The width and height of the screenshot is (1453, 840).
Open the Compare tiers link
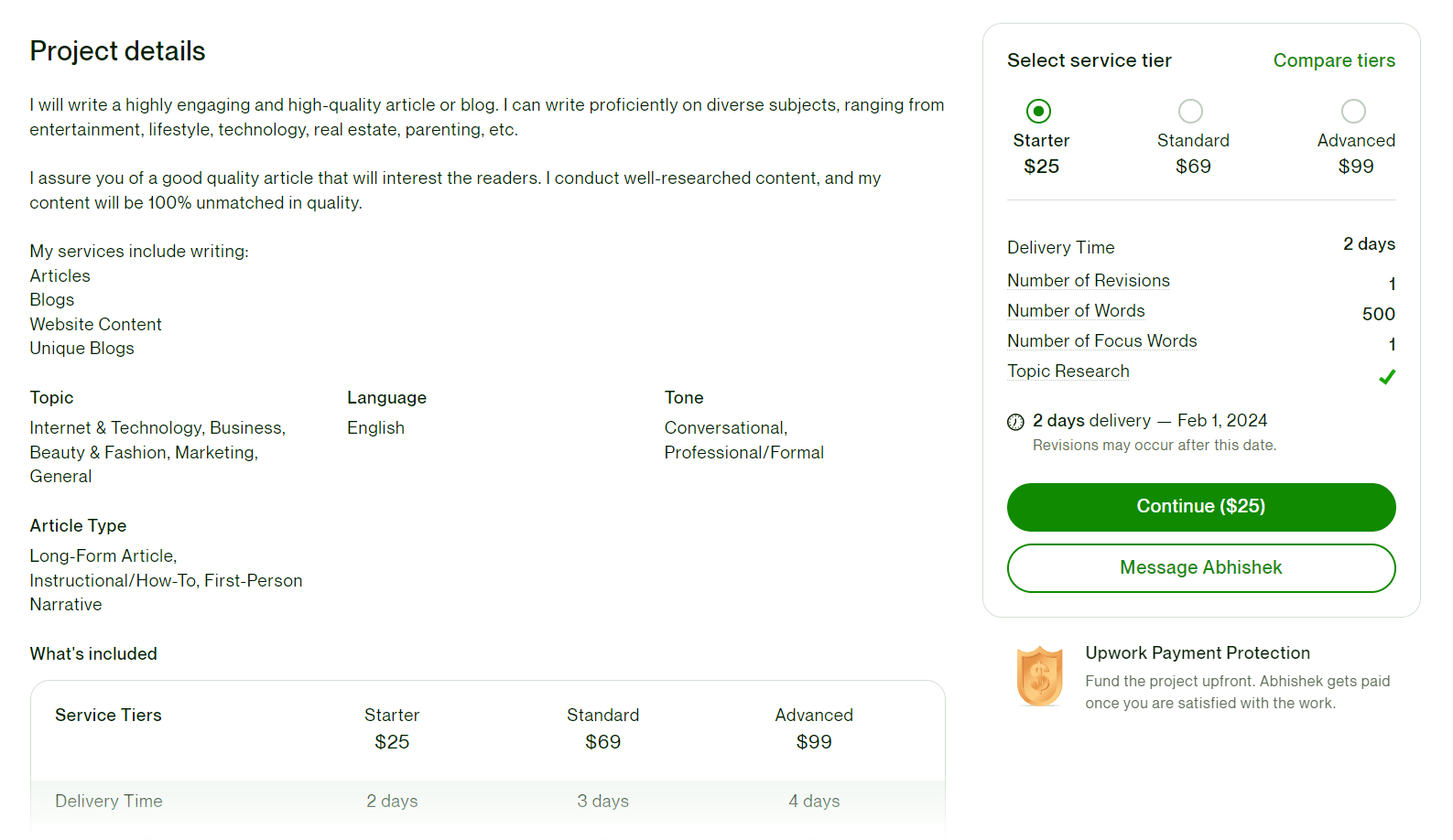[x=1334, y=60]
